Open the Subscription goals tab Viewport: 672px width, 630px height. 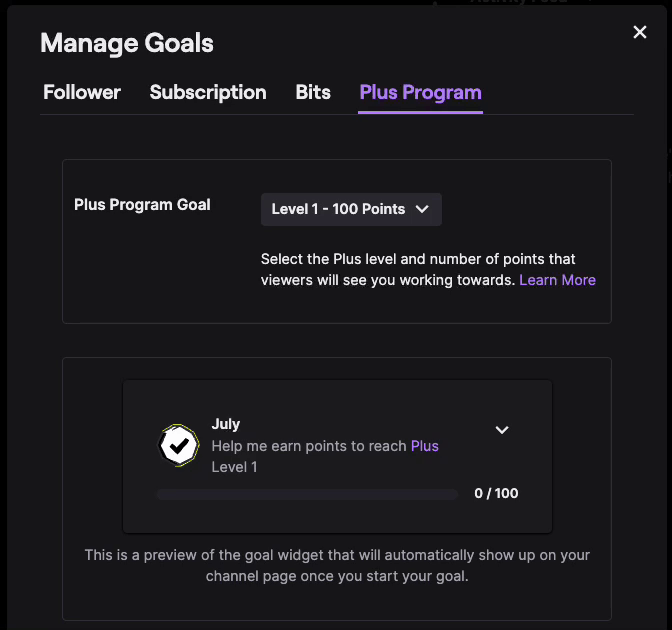208,93
